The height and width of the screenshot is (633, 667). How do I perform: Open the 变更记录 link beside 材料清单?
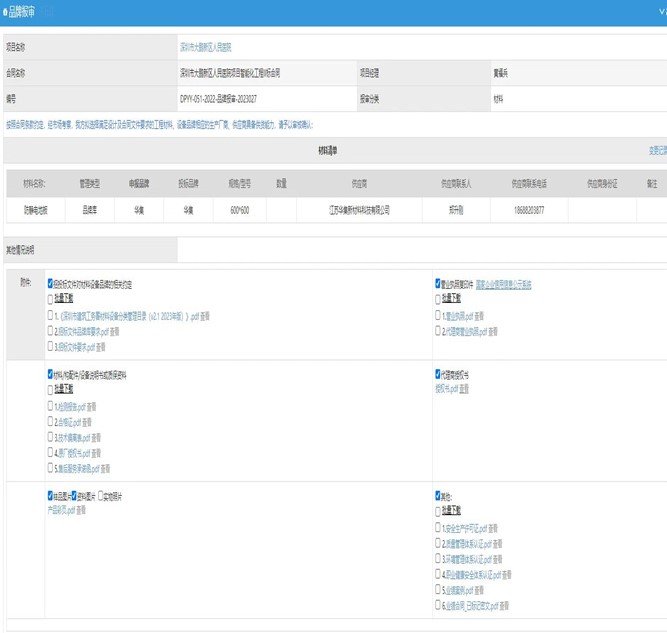coord(658,150)
